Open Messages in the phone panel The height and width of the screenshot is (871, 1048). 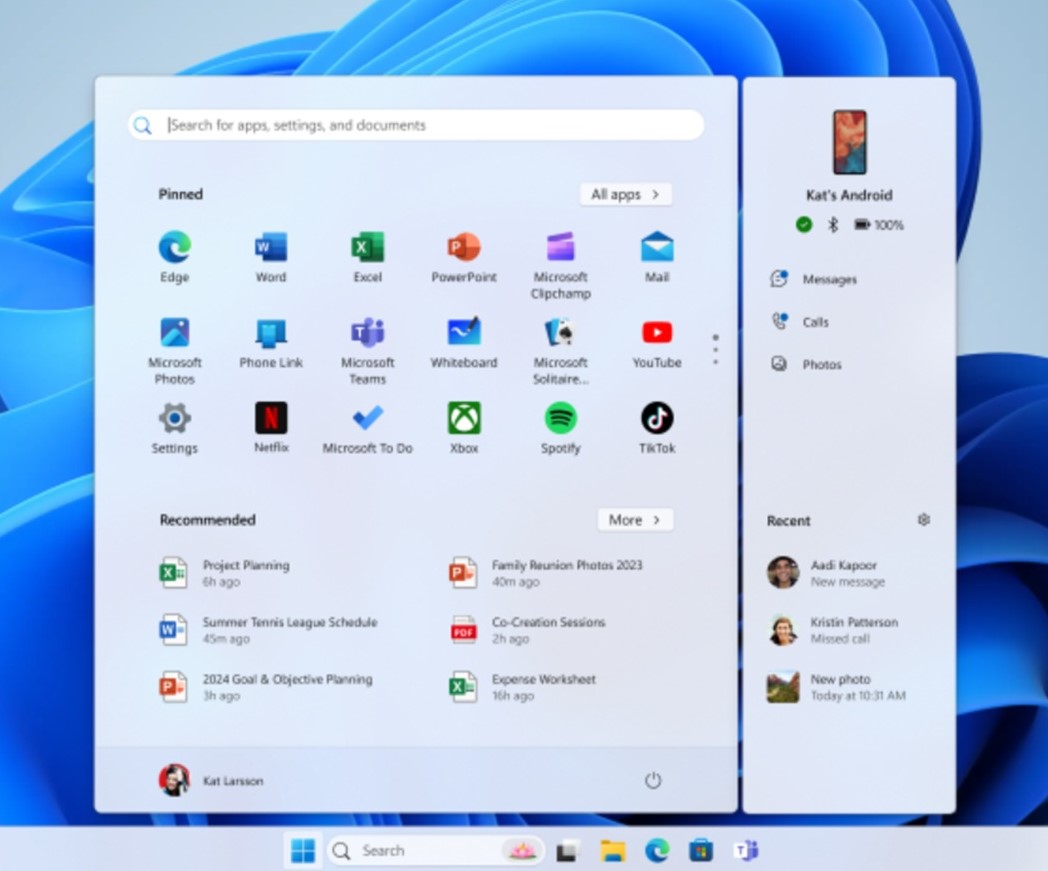[828, 280]
